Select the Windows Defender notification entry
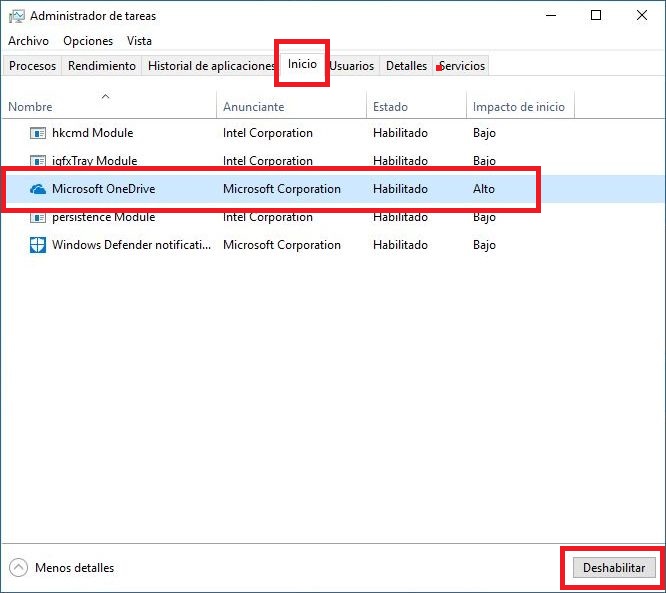Image resolution: width=666 pixels, height=593 pixels. click(x=131, y=245)
